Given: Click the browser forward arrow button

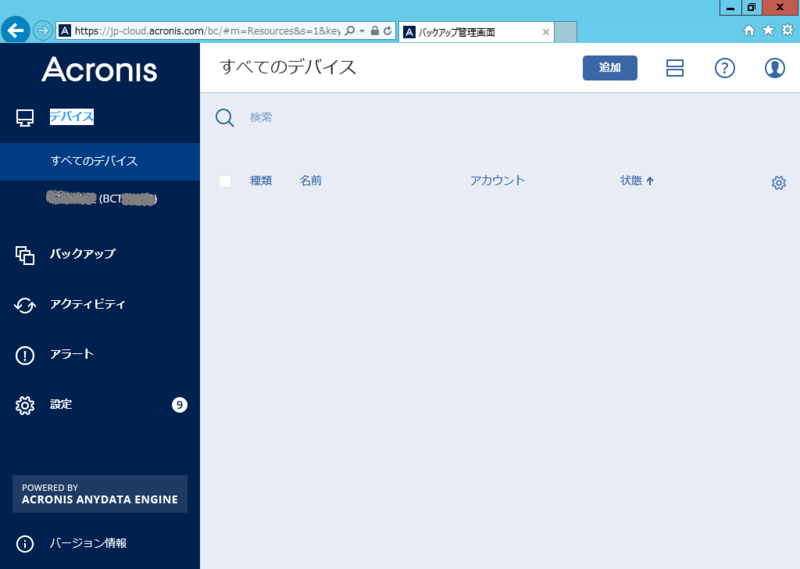Looking at the screenshot, I should tap(43, 31).
